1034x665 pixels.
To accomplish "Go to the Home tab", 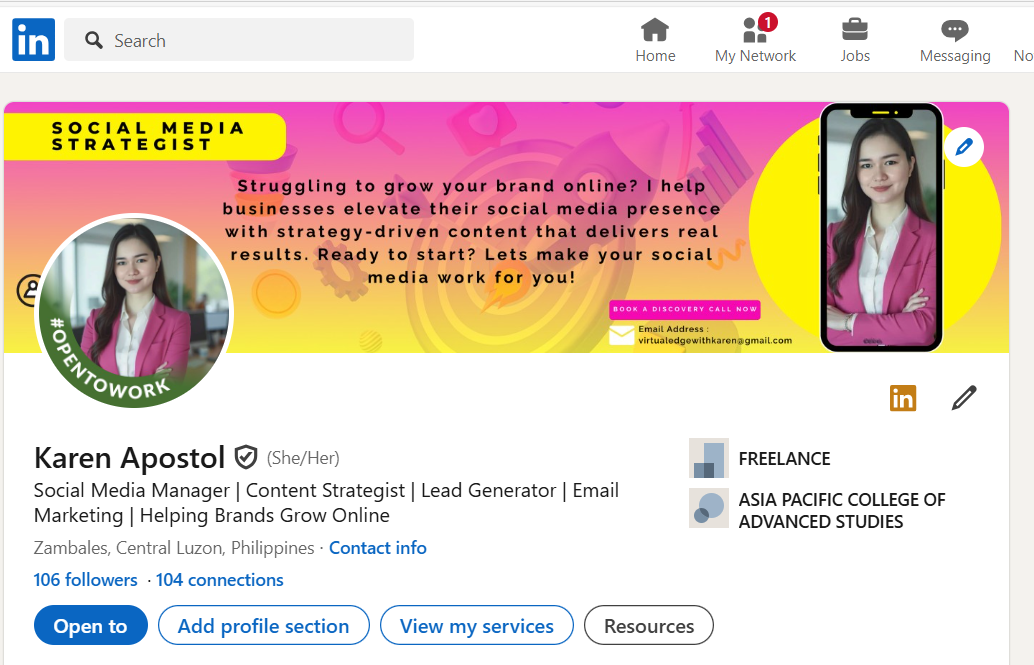I will point(655,40).
